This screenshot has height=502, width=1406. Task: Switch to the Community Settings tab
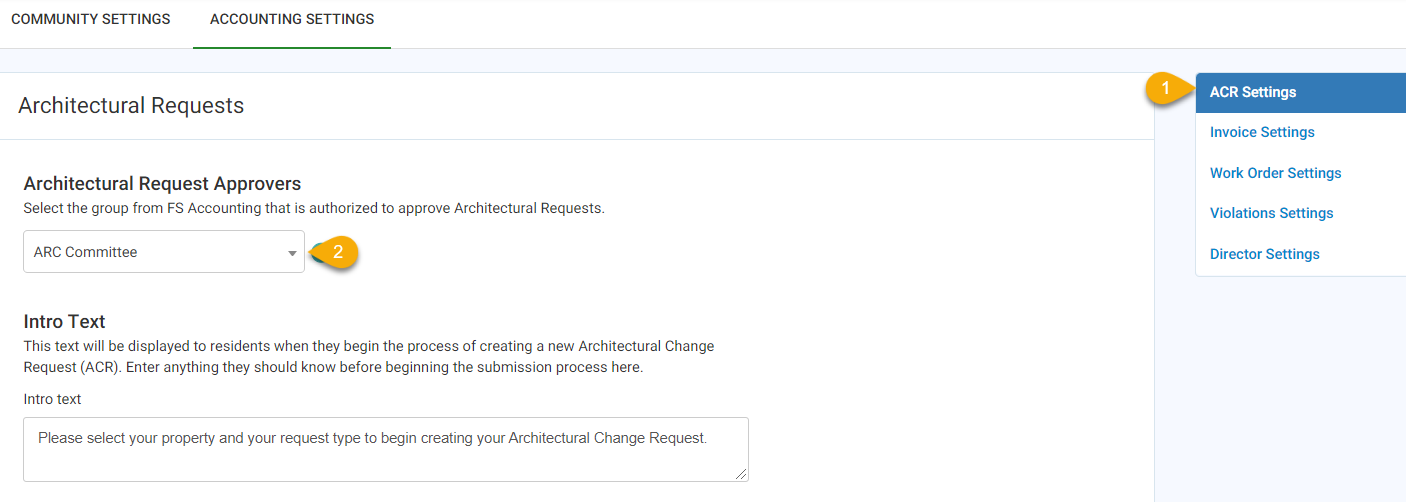click(91, 19)
